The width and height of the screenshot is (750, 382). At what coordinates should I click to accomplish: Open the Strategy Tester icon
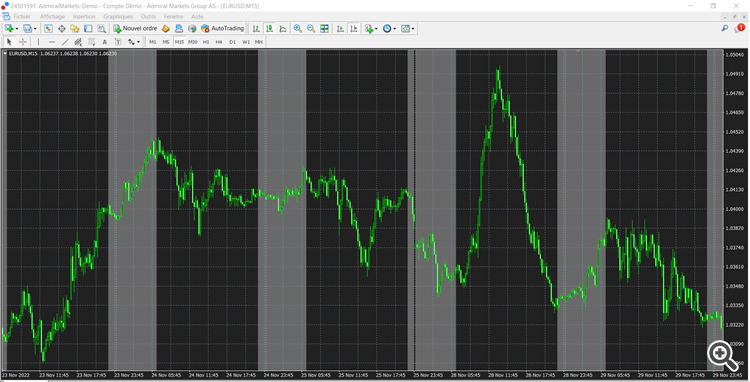(x=101, y=29)
